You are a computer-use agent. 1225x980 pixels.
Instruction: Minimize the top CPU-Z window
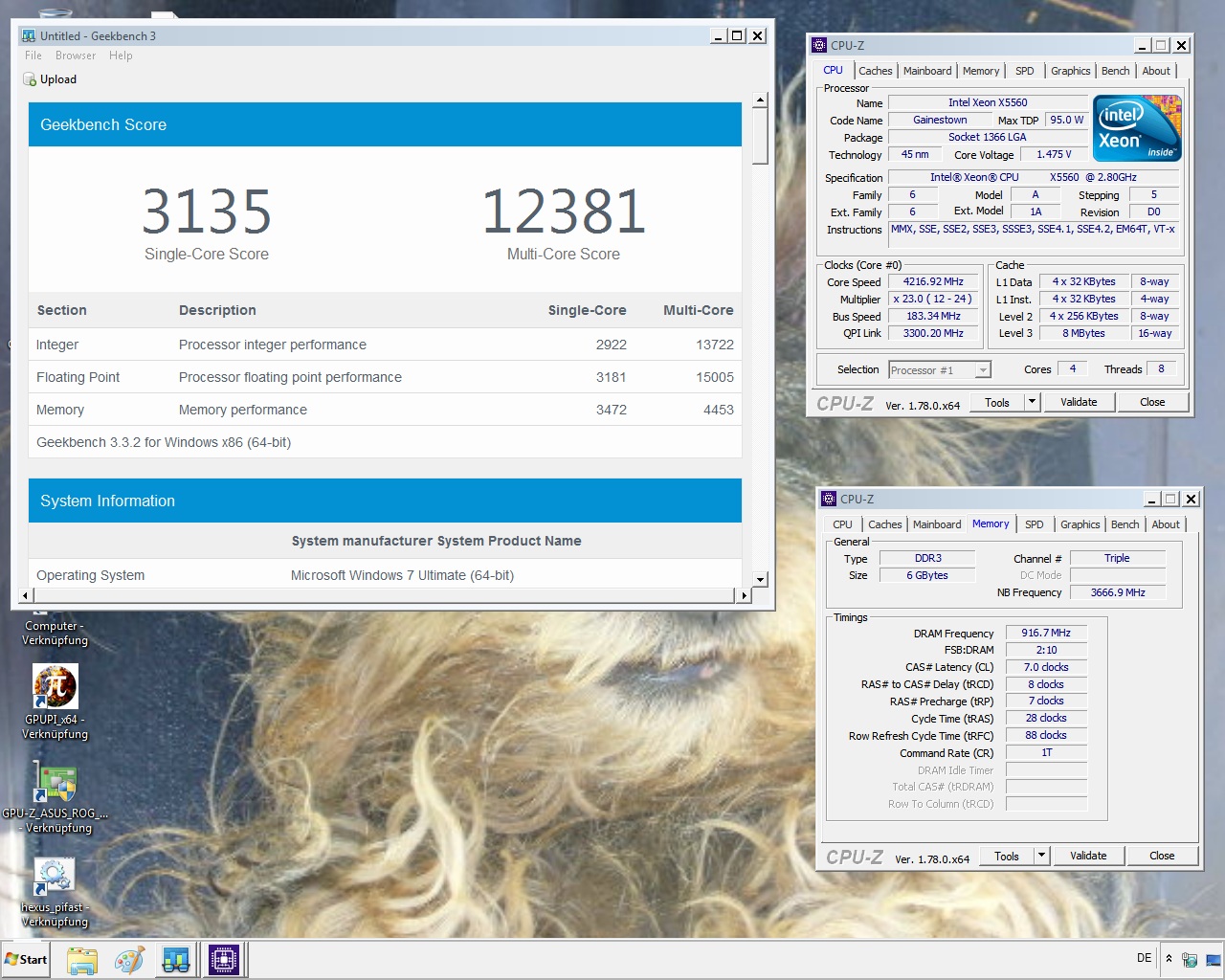(x=1143, y=45)
